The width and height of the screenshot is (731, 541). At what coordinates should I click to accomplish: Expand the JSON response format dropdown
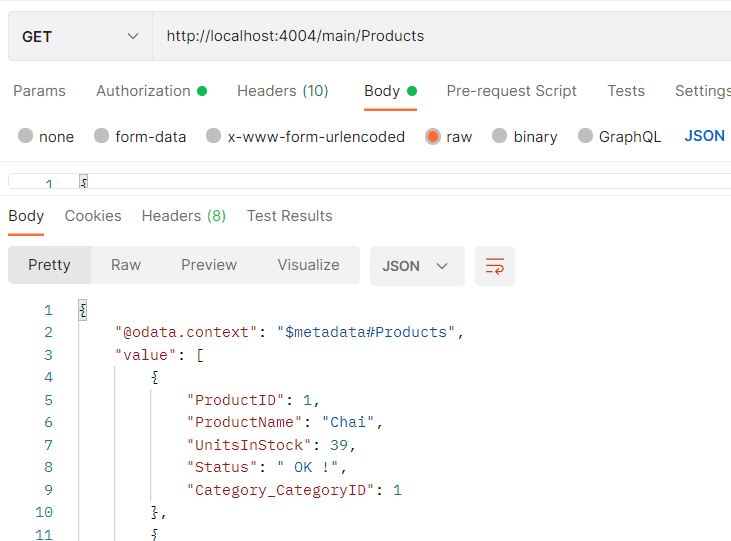click(x=416, y=266)
